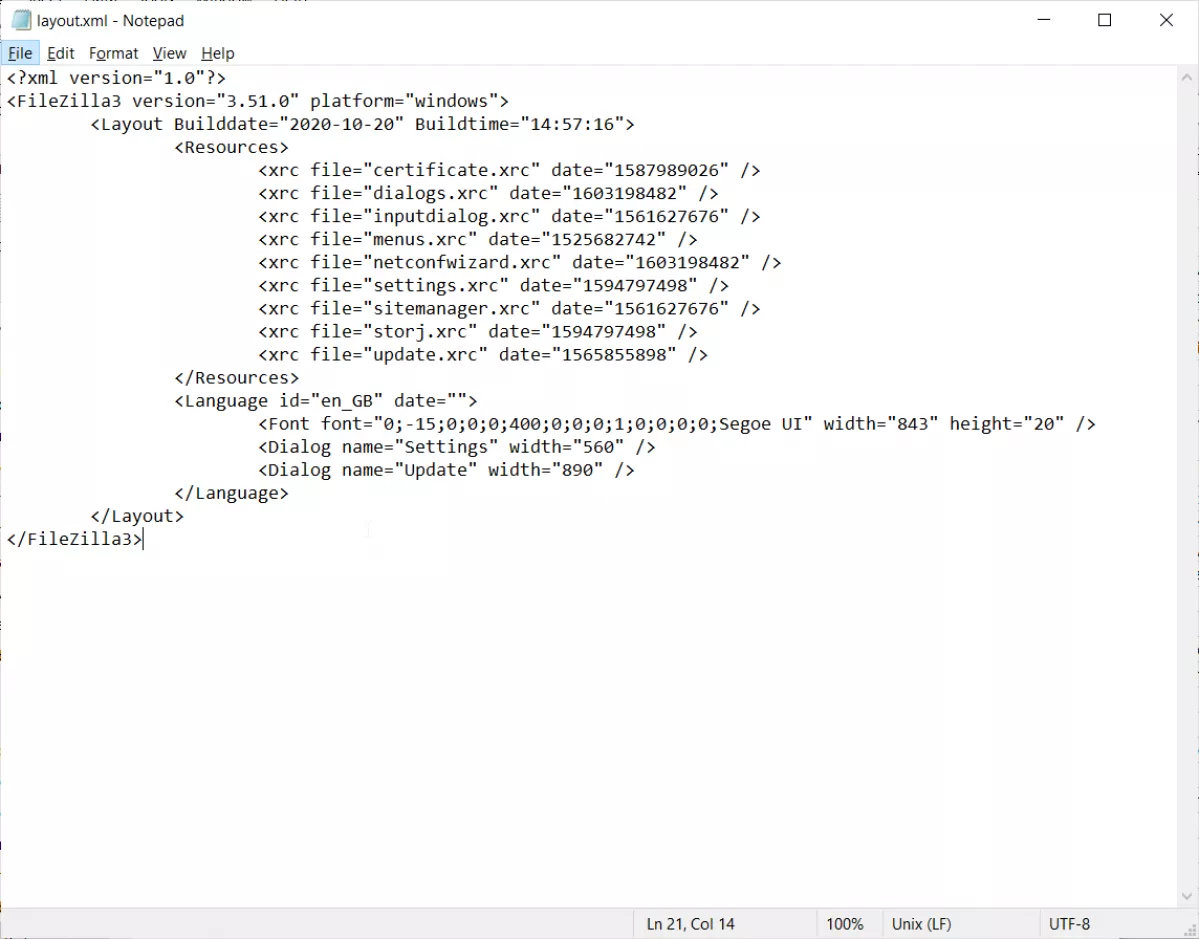Open the Format menu
The height and width of the screenshot is (939, 1199).
(113, 54)
